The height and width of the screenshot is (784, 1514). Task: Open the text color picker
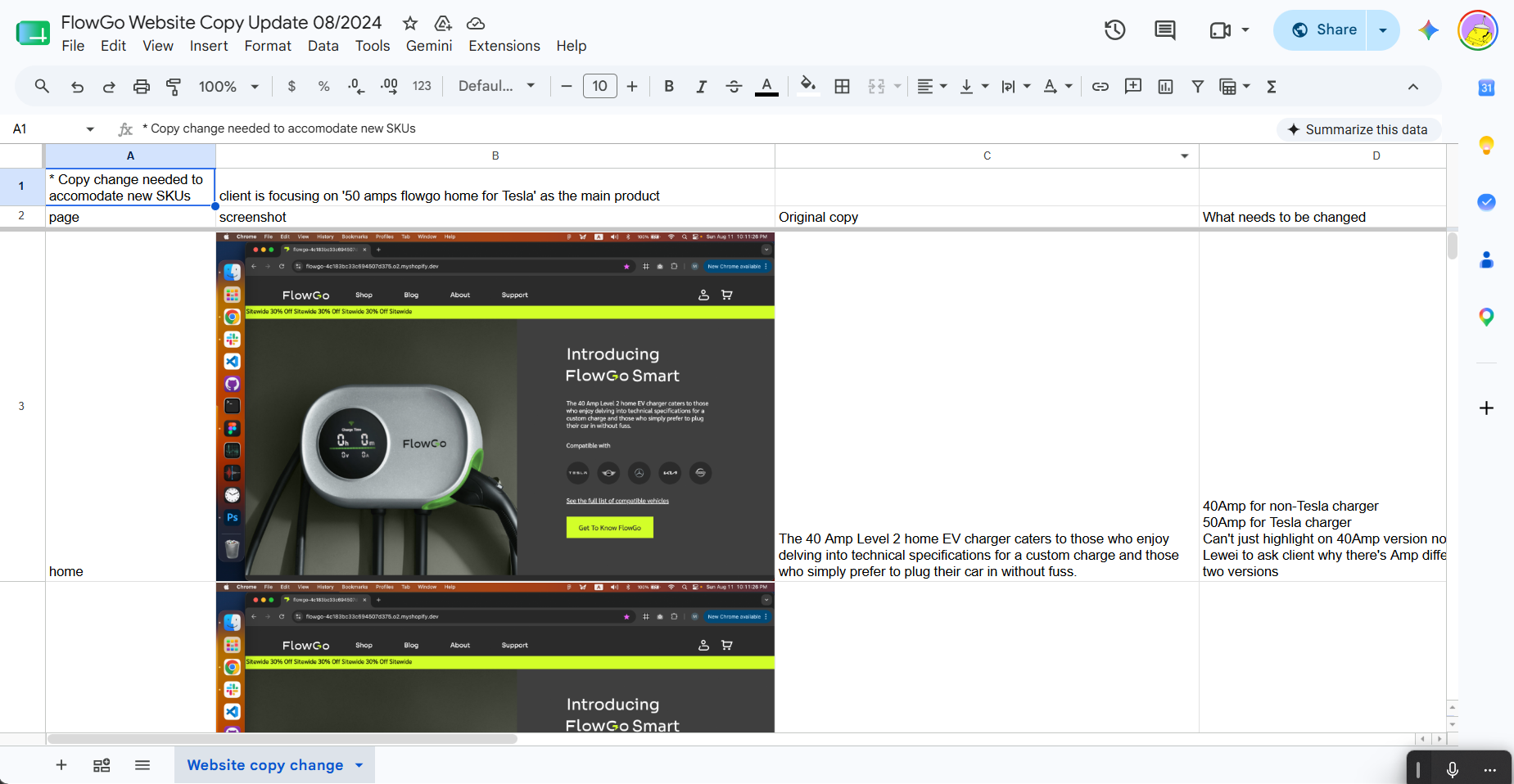tap(766, 86)
